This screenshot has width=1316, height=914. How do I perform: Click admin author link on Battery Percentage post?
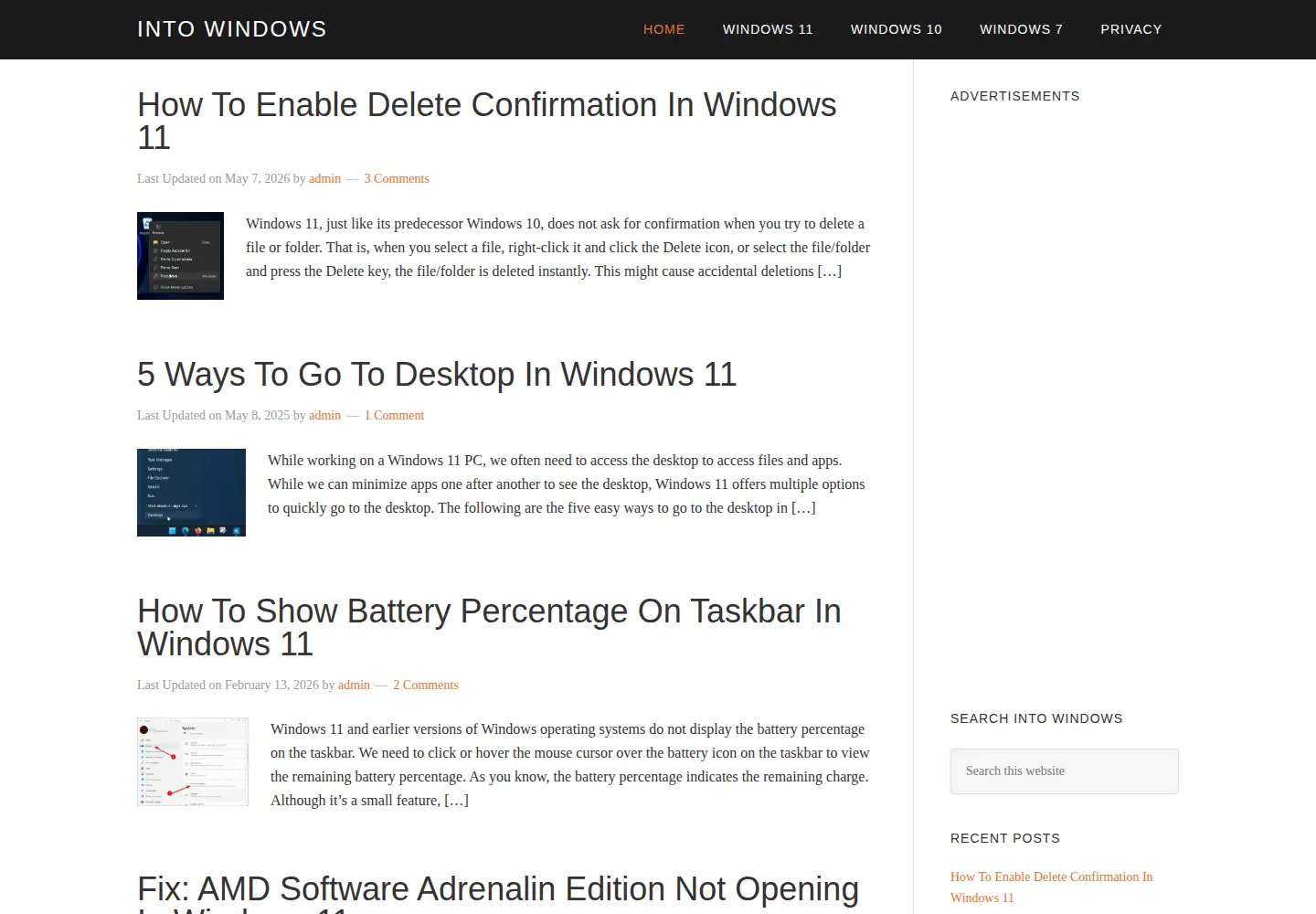(354, 685)
